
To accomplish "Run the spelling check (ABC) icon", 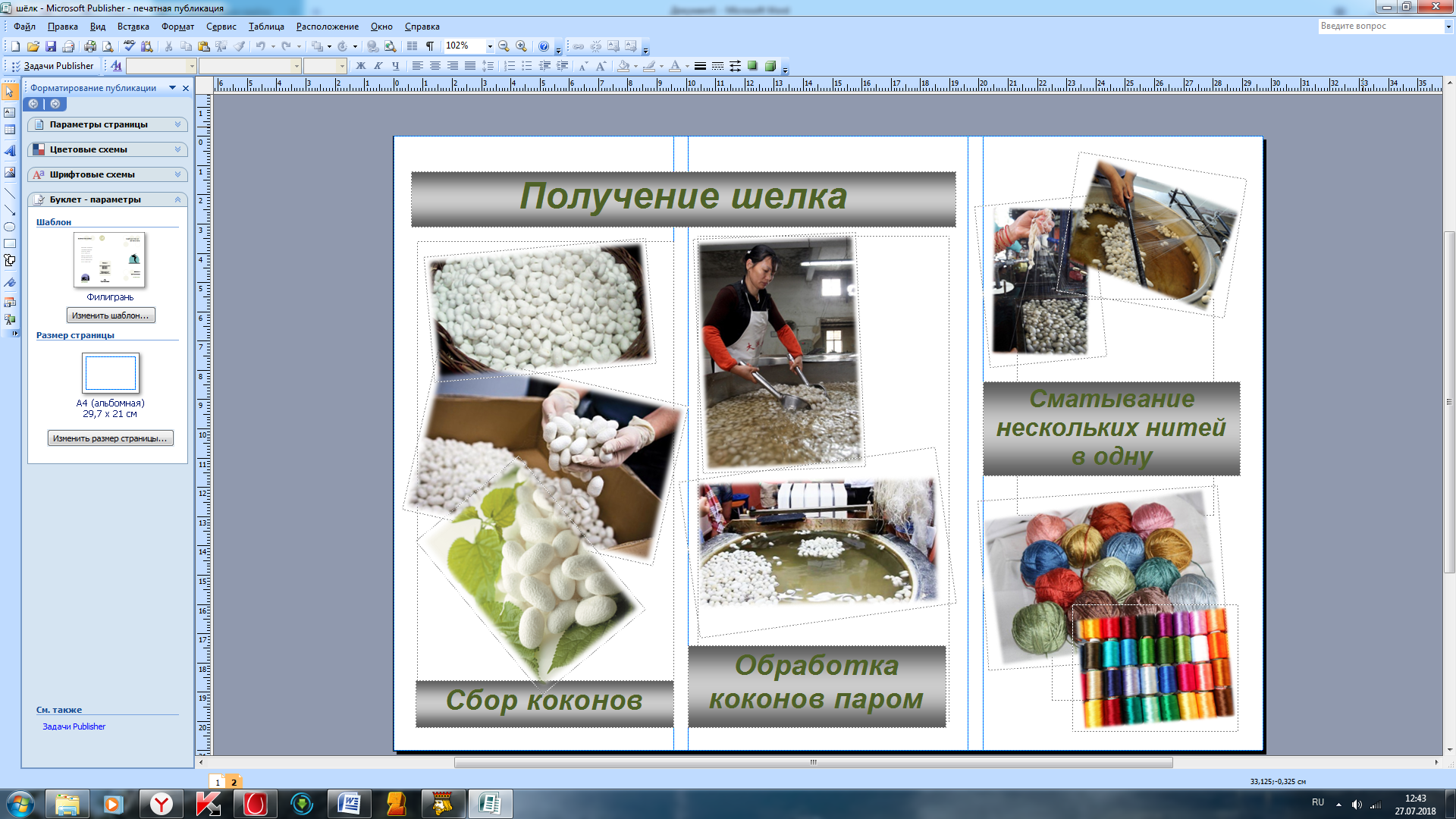I will pos(129,46).
